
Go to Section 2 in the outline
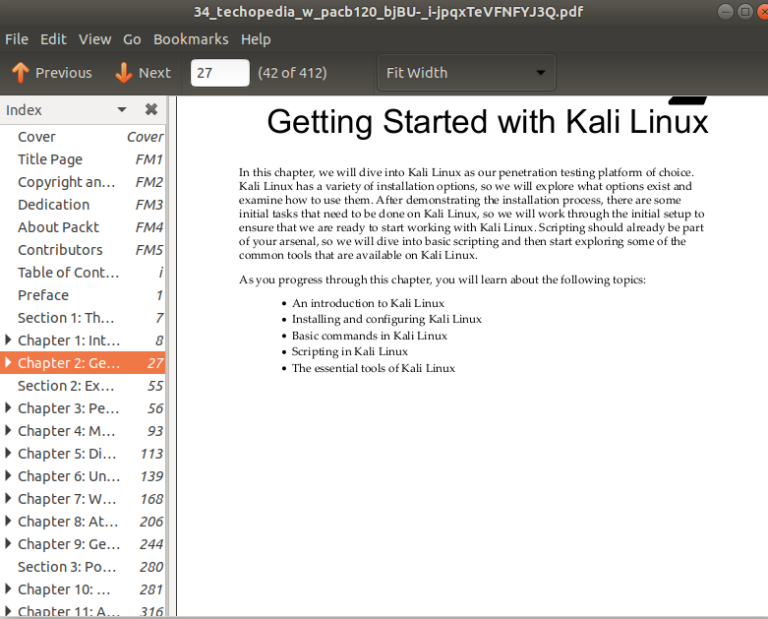[x=62, y=386]
